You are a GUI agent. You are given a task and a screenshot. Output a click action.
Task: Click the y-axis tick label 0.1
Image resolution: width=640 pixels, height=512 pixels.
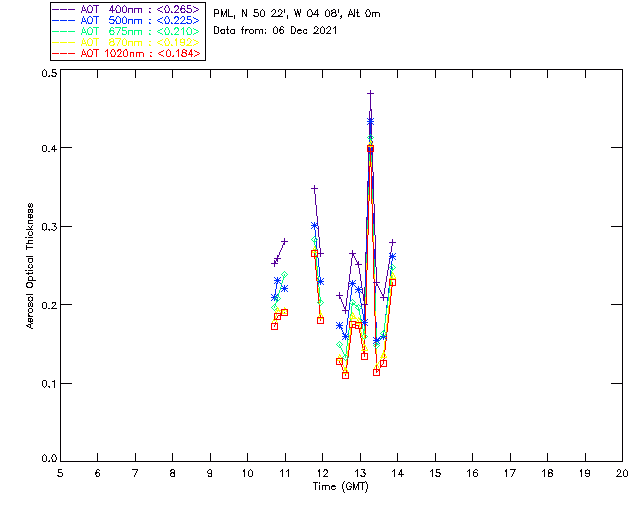49,384
